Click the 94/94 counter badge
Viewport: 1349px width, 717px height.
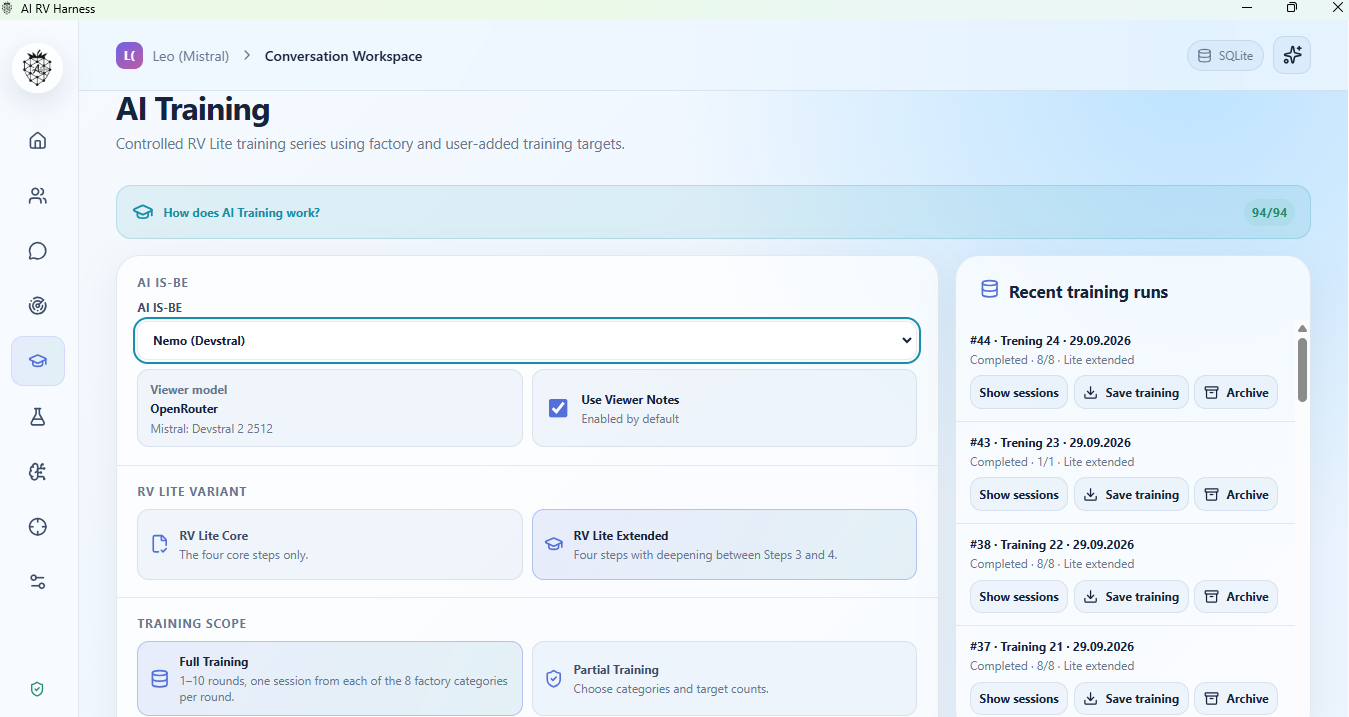[x=1267, y=212]
